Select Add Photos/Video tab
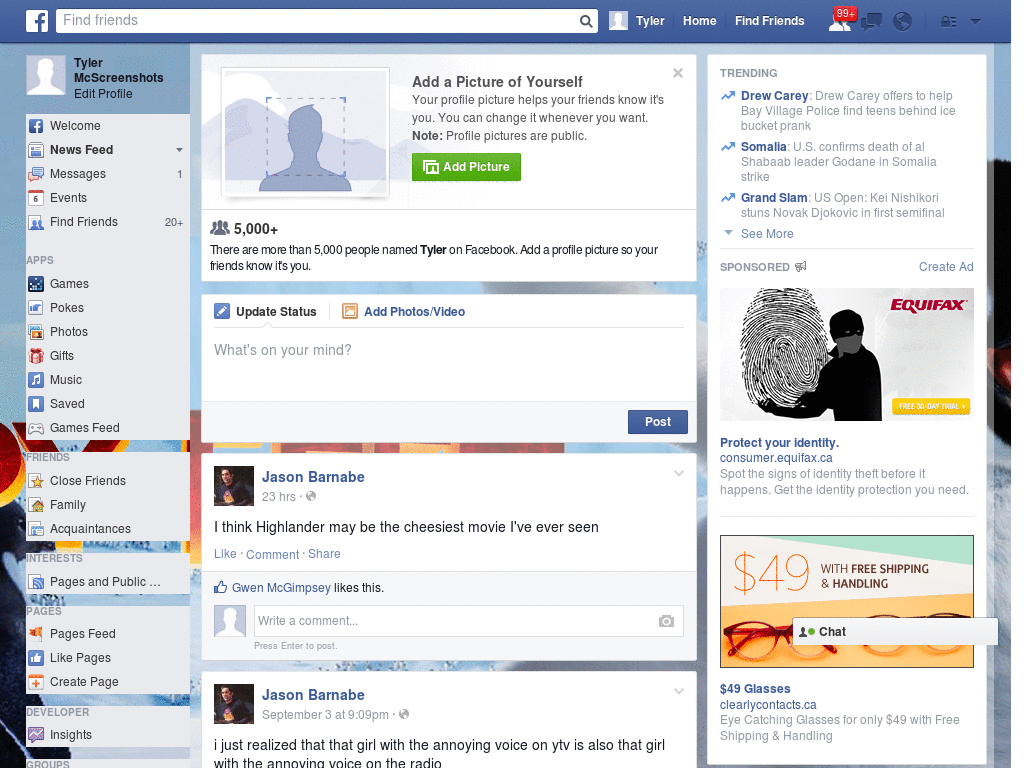1024x768 pixels. [x=404, y=312]
